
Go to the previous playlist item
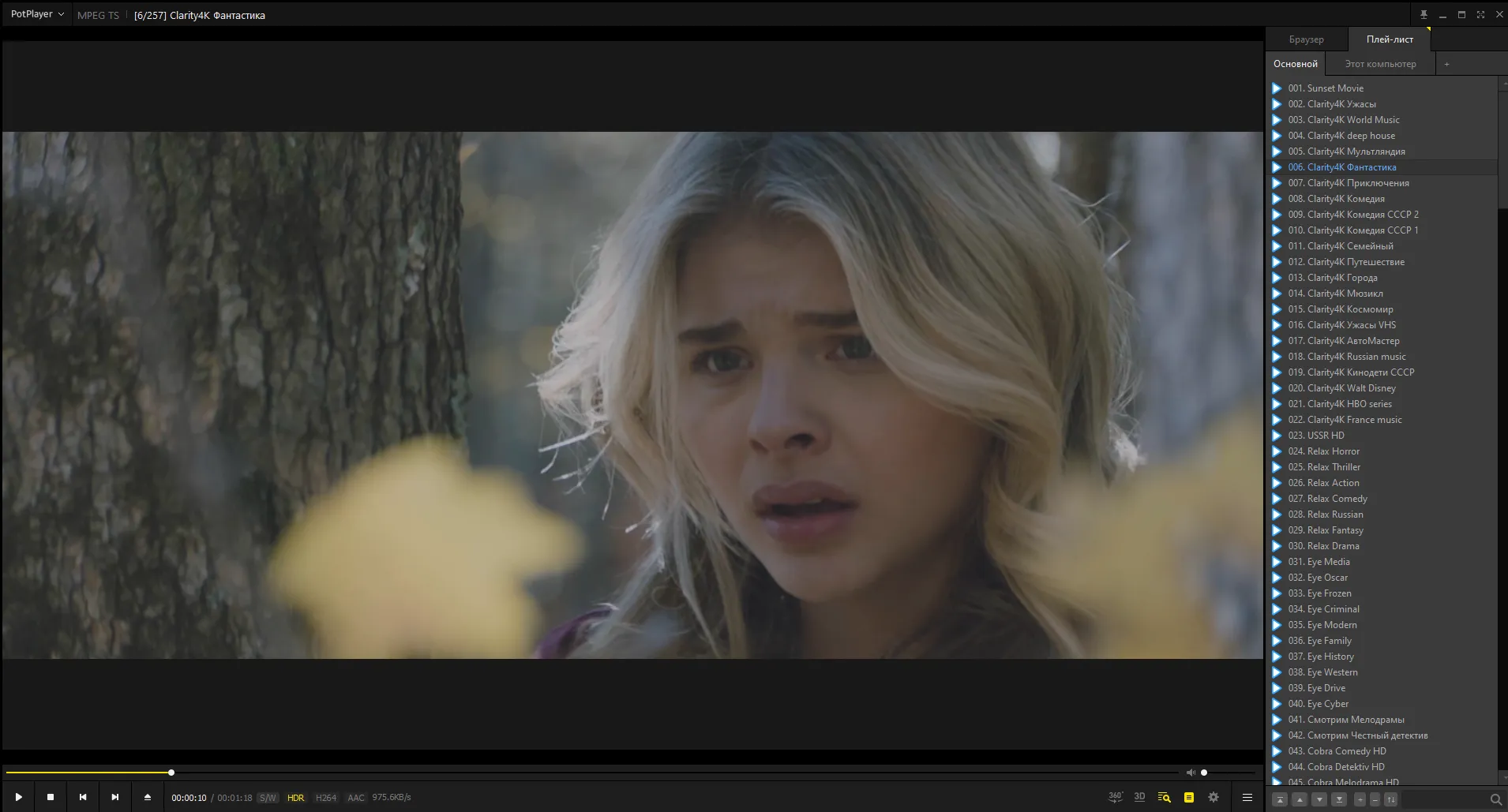(x=83, y=797)
